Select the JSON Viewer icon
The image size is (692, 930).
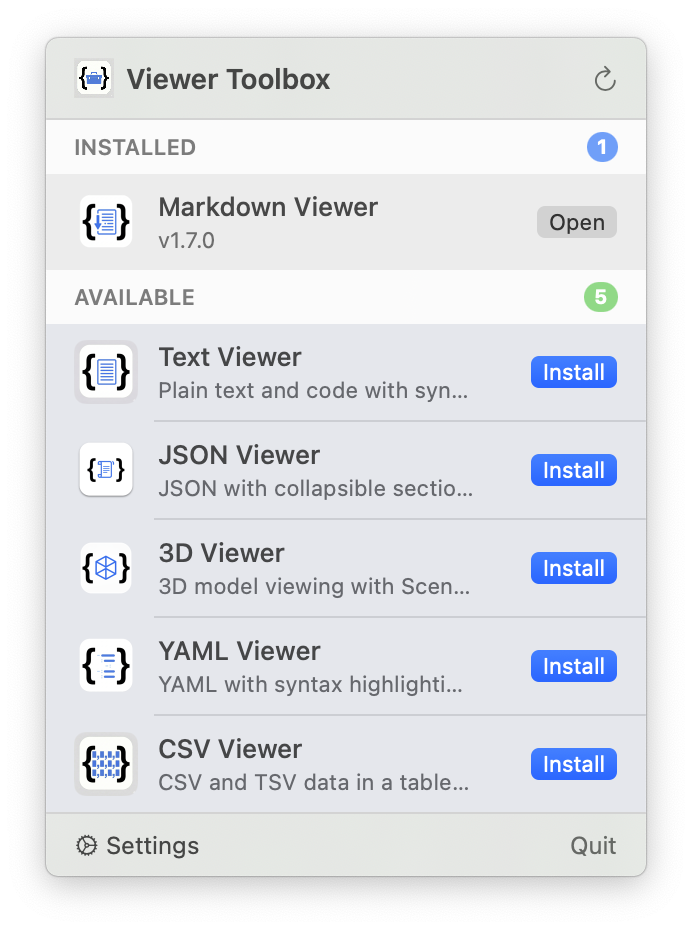105,469
